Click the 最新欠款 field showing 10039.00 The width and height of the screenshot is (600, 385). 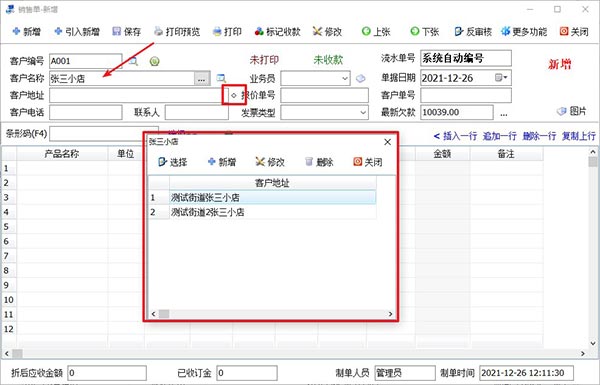(457, 113)
